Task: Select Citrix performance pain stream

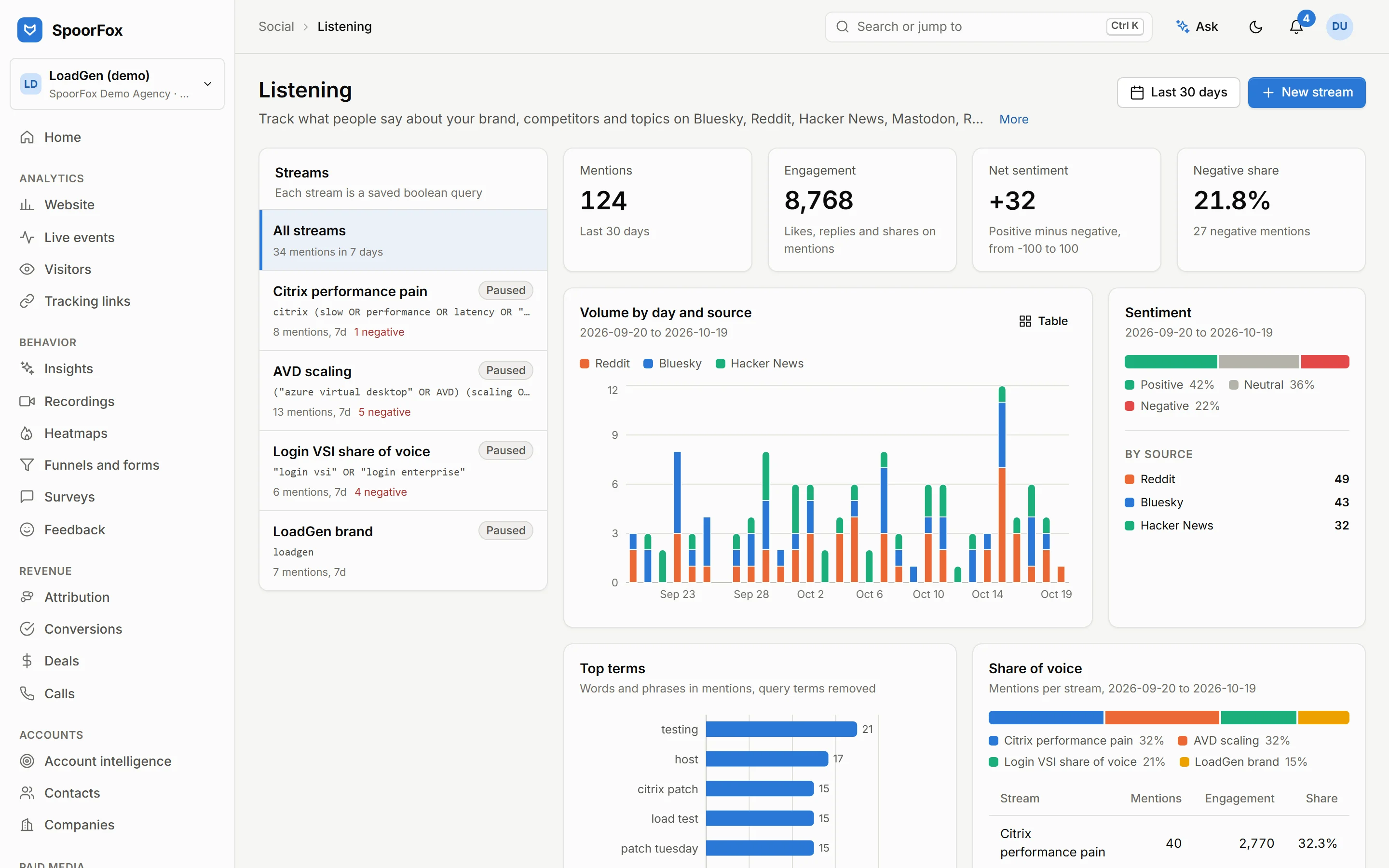Action: point(403,311)
